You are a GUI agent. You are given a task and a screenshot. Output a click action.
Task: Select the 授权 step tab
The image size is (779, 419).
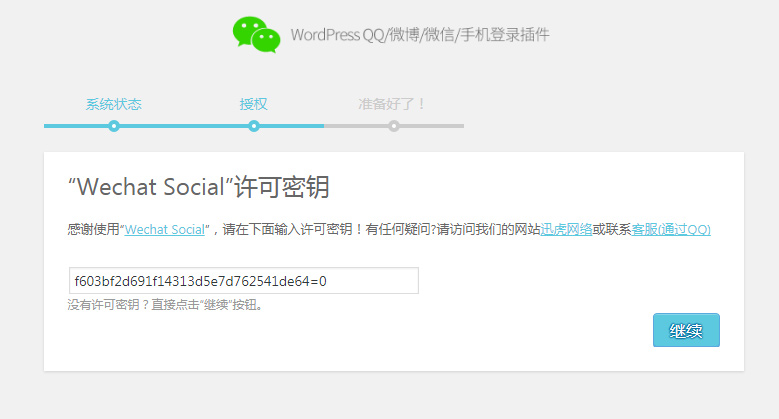pyautogui.click(x=253, y=104)
